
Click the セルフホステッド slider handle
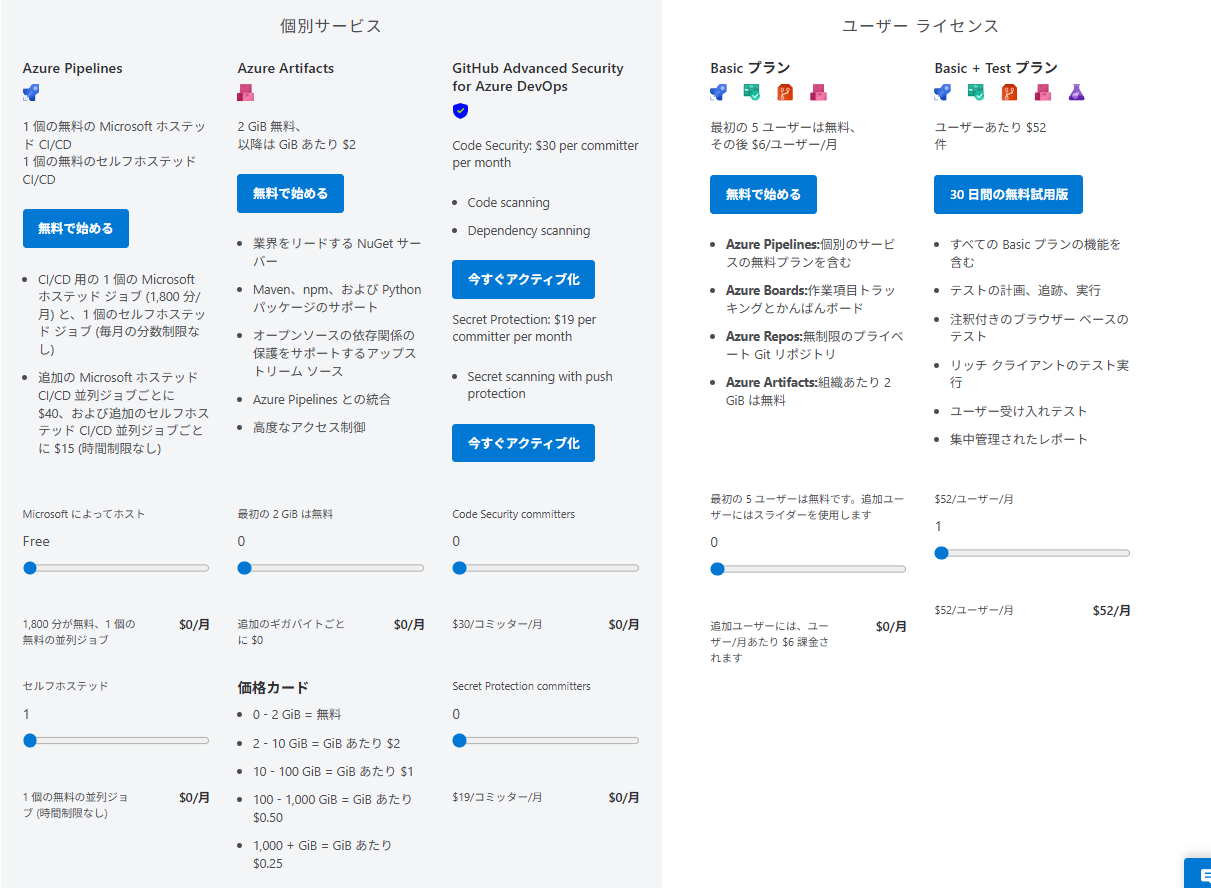[x=30, y=741]
